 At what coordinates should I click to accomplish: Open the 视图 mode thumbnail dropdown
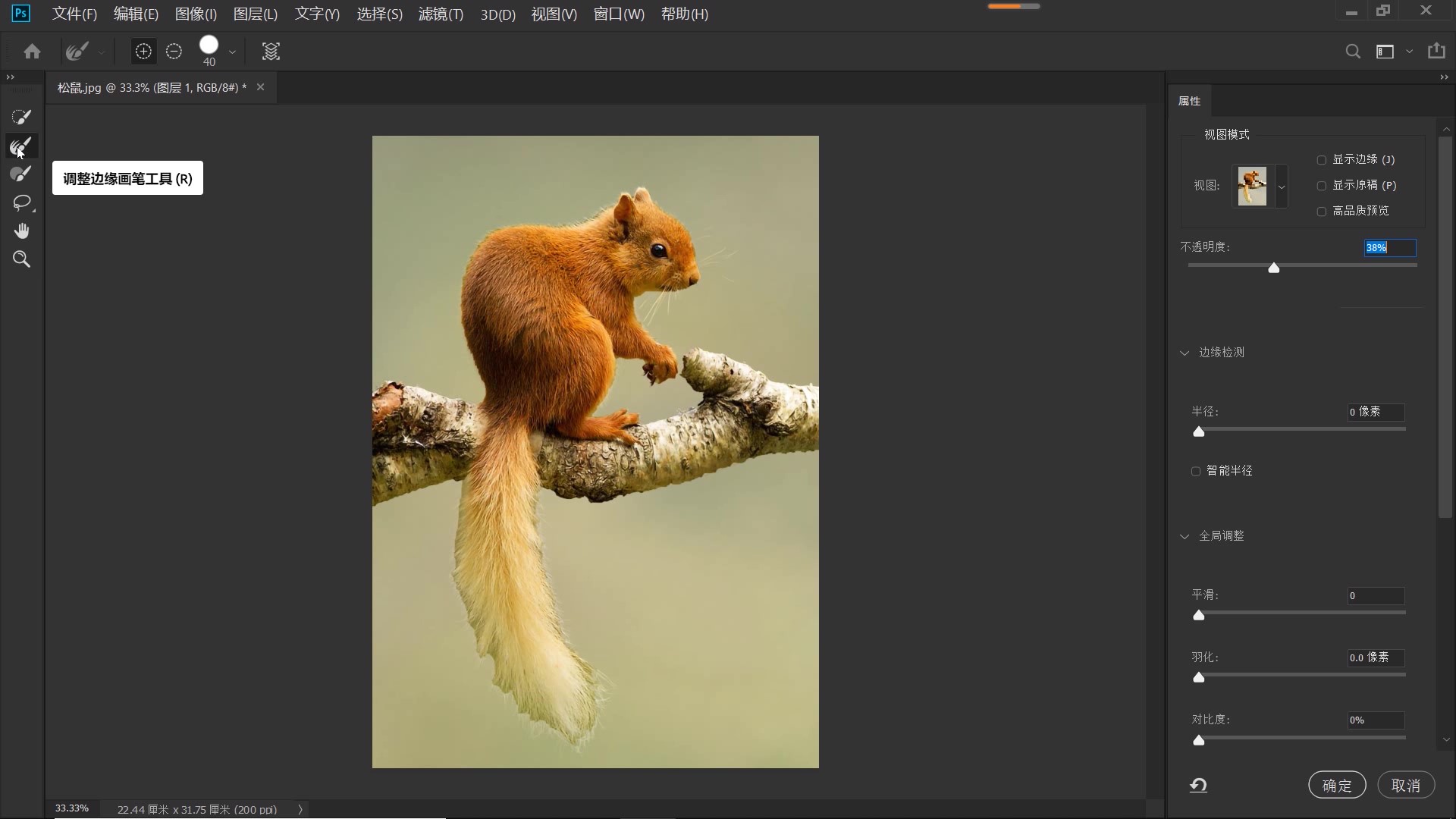pos(1282,187)
